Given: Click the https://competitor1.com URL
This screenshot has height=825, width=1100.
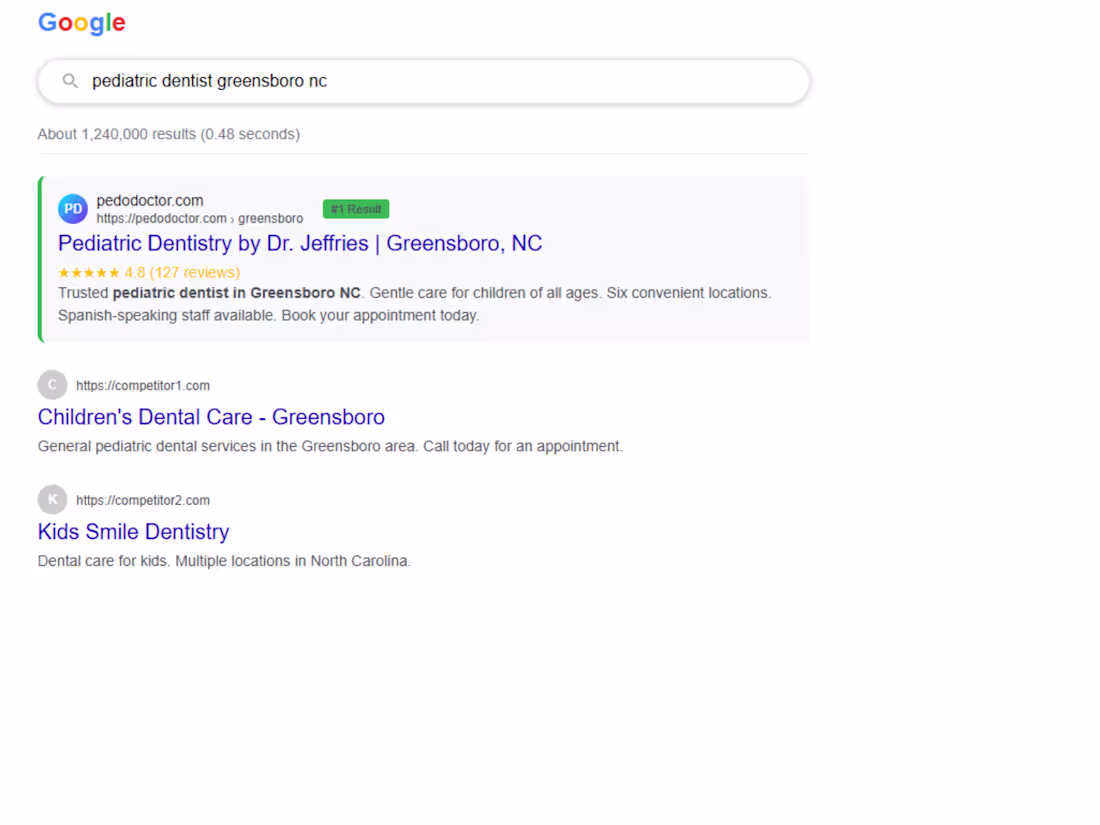Looking at the screenshot, I should 143,386.
